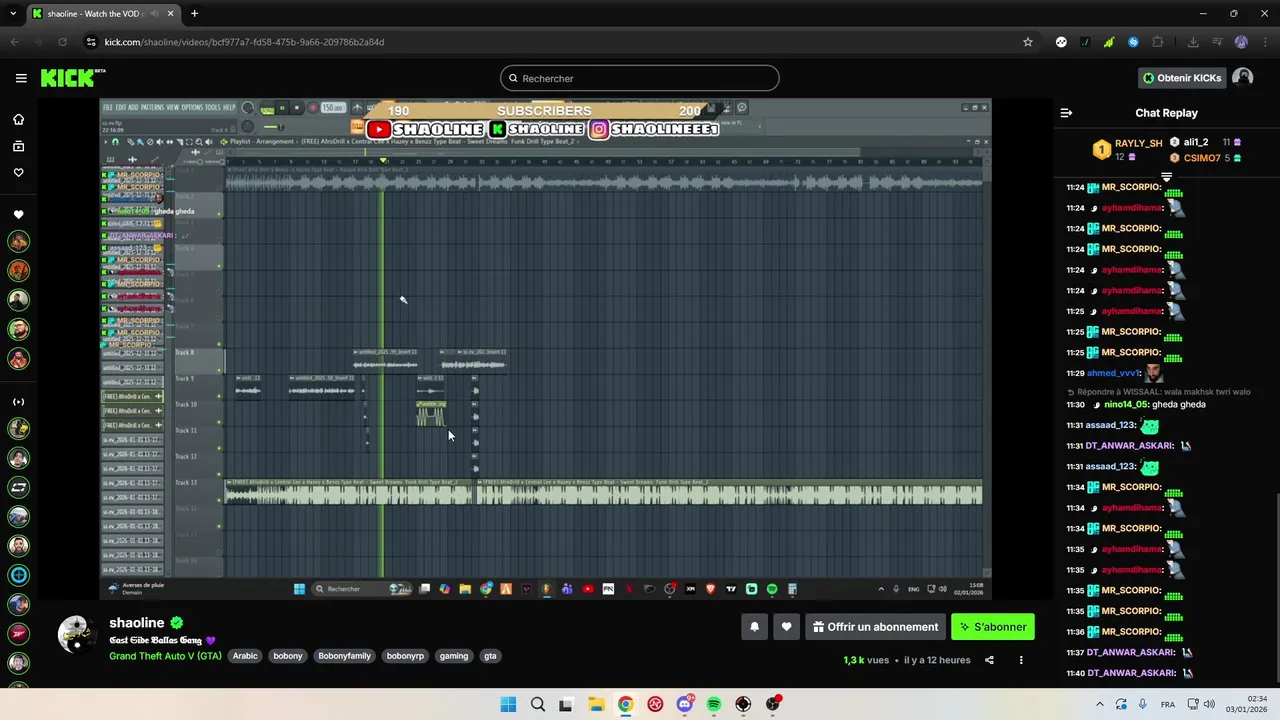Image resolution: width=1280 pixels, height=720 pixels.
Task: Click the S'abonner subscribe button
Action: (x=992, y=627)
